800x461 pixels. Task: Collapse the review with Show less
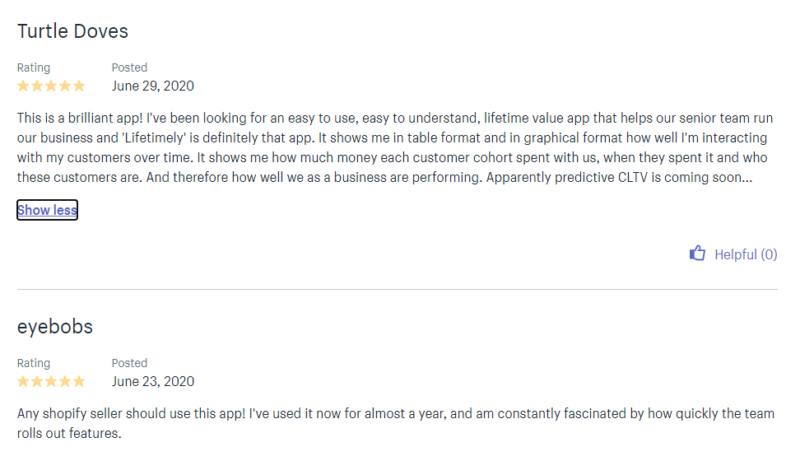click(x=47, y=210)
